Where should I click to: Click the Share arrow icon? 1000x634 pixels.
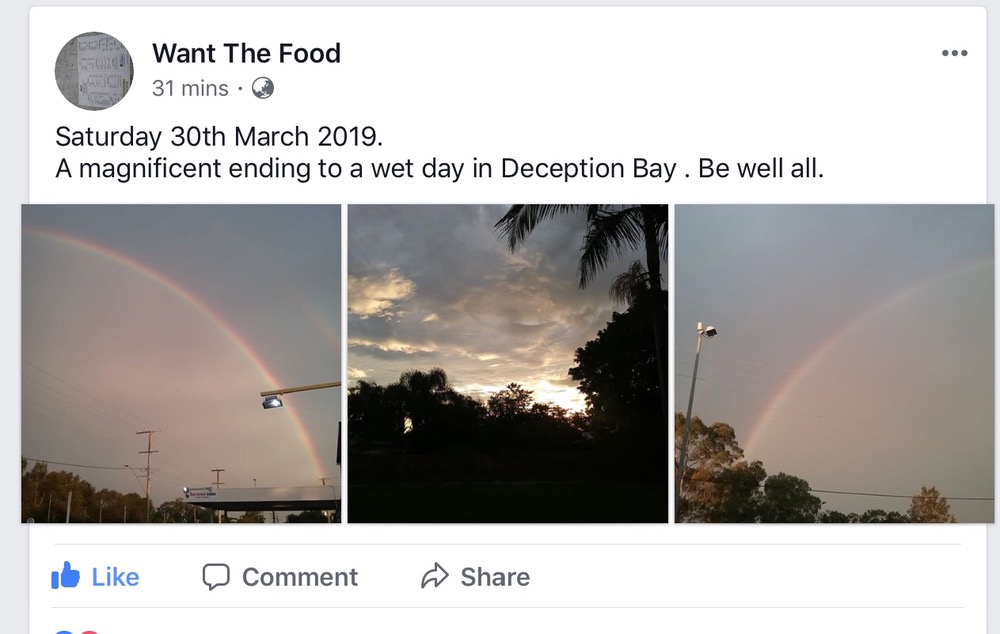pos(435,577)
